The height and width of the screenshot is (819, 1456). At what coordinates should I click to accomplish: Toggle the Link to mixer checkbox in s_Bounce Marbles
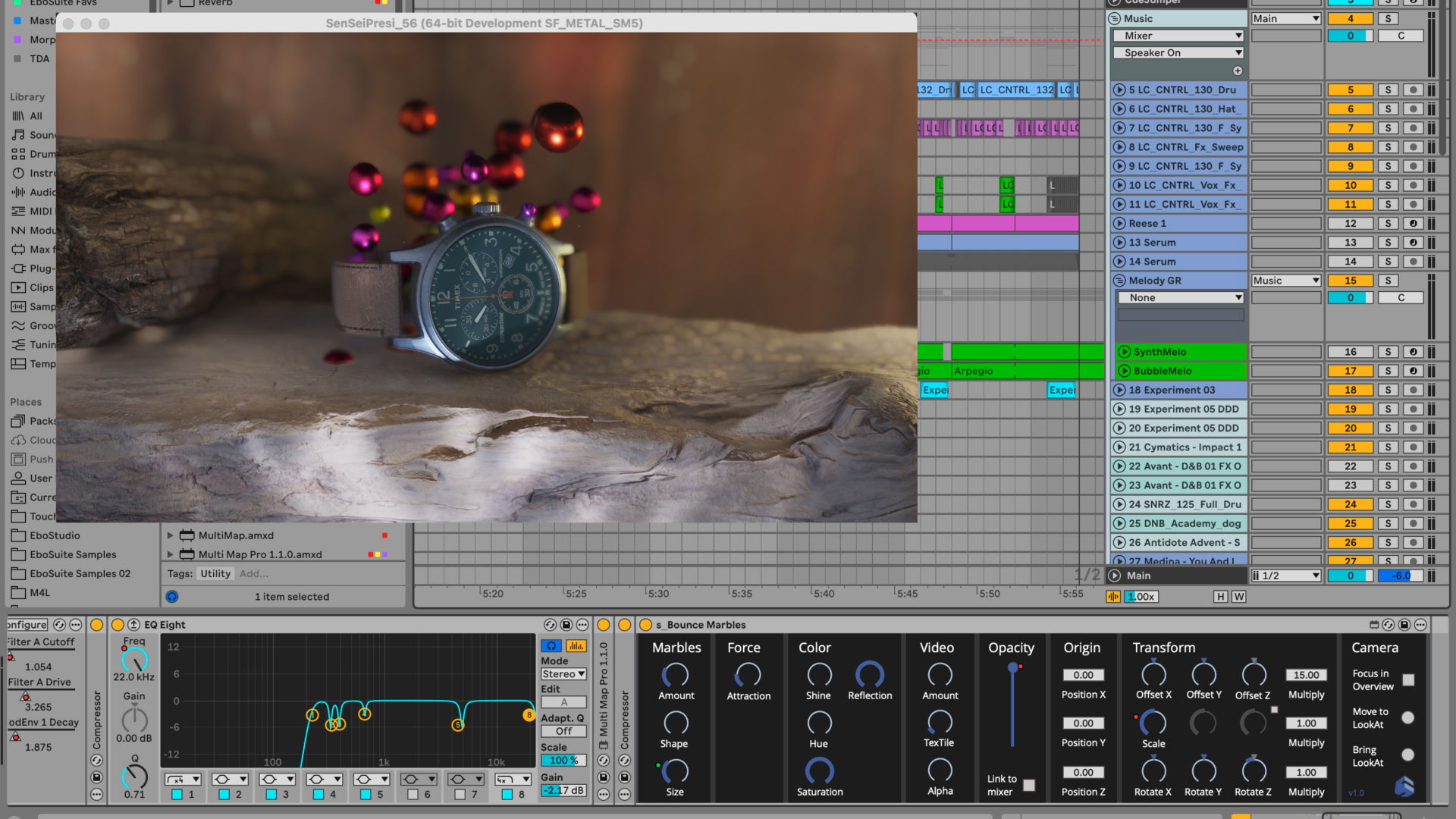click(1031, 786)
